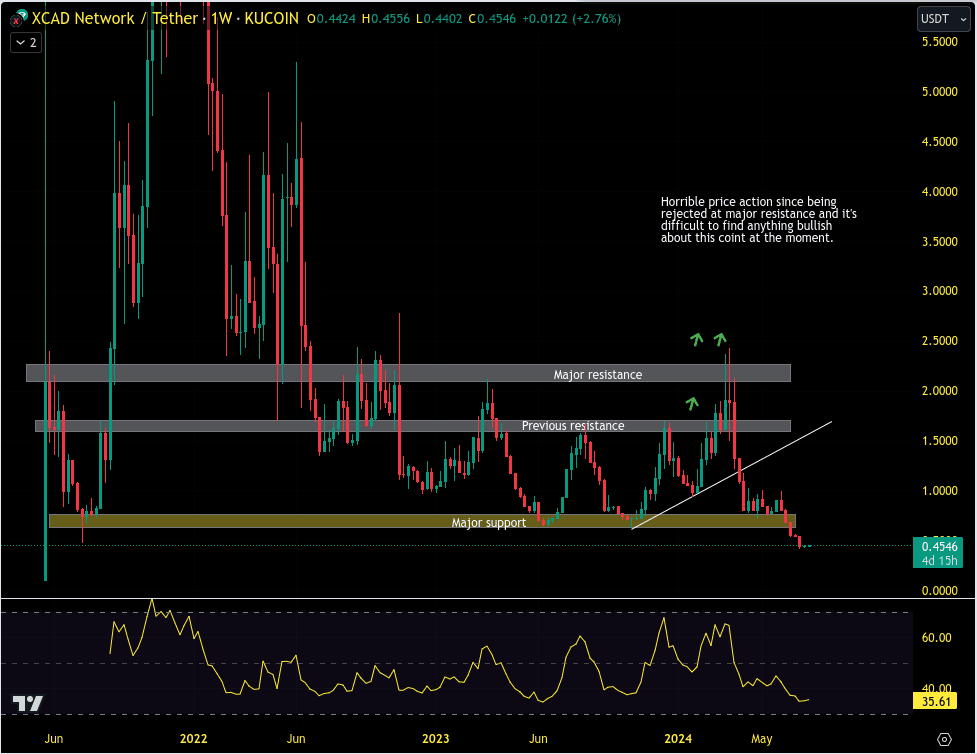Click the 3.0000 price axis label
977x754 pixels.
click(x=940, y=290)
